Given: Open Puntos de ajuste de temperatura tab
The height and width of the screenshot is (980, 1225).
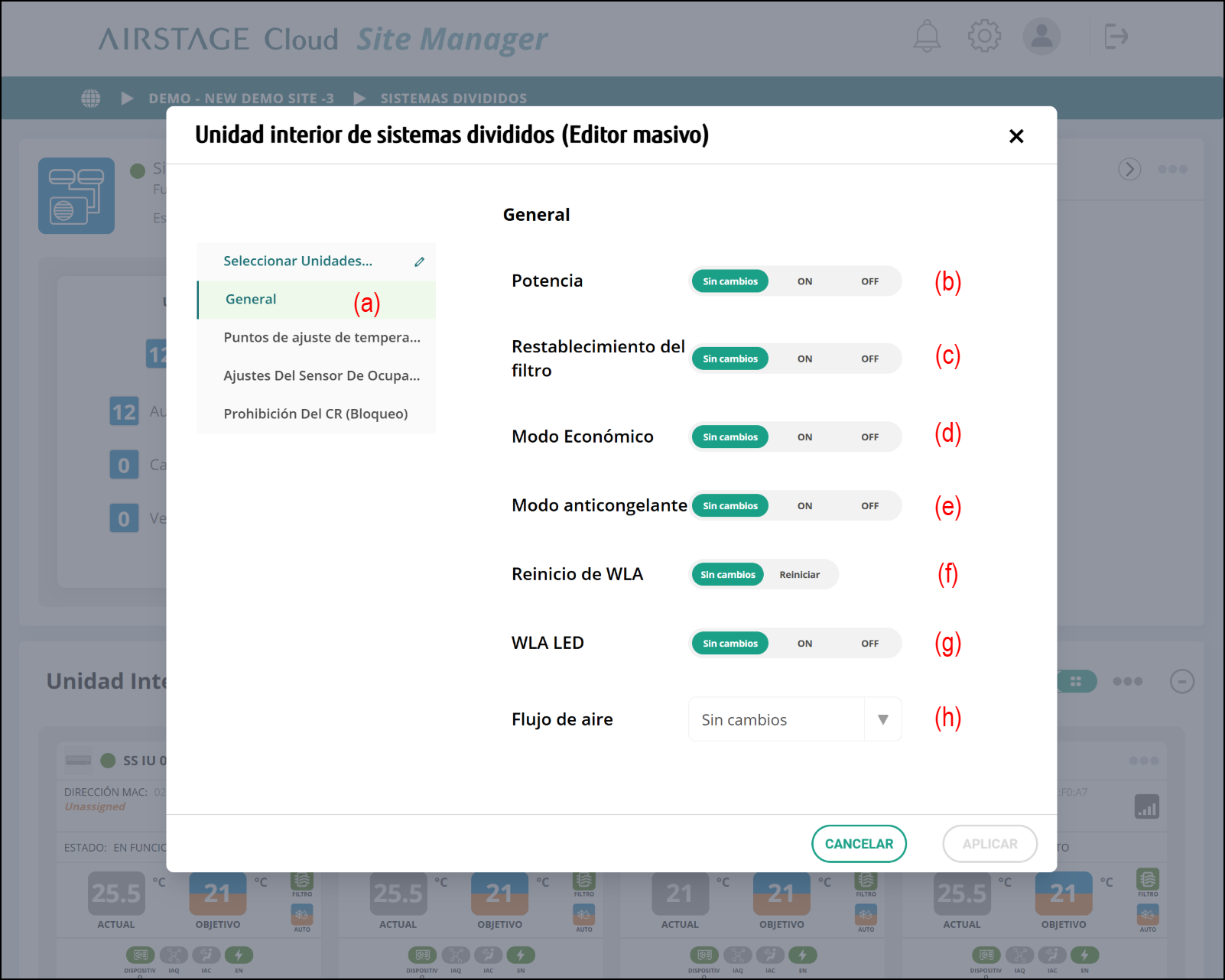Looking at the screenshot, I should pos(321,338).
